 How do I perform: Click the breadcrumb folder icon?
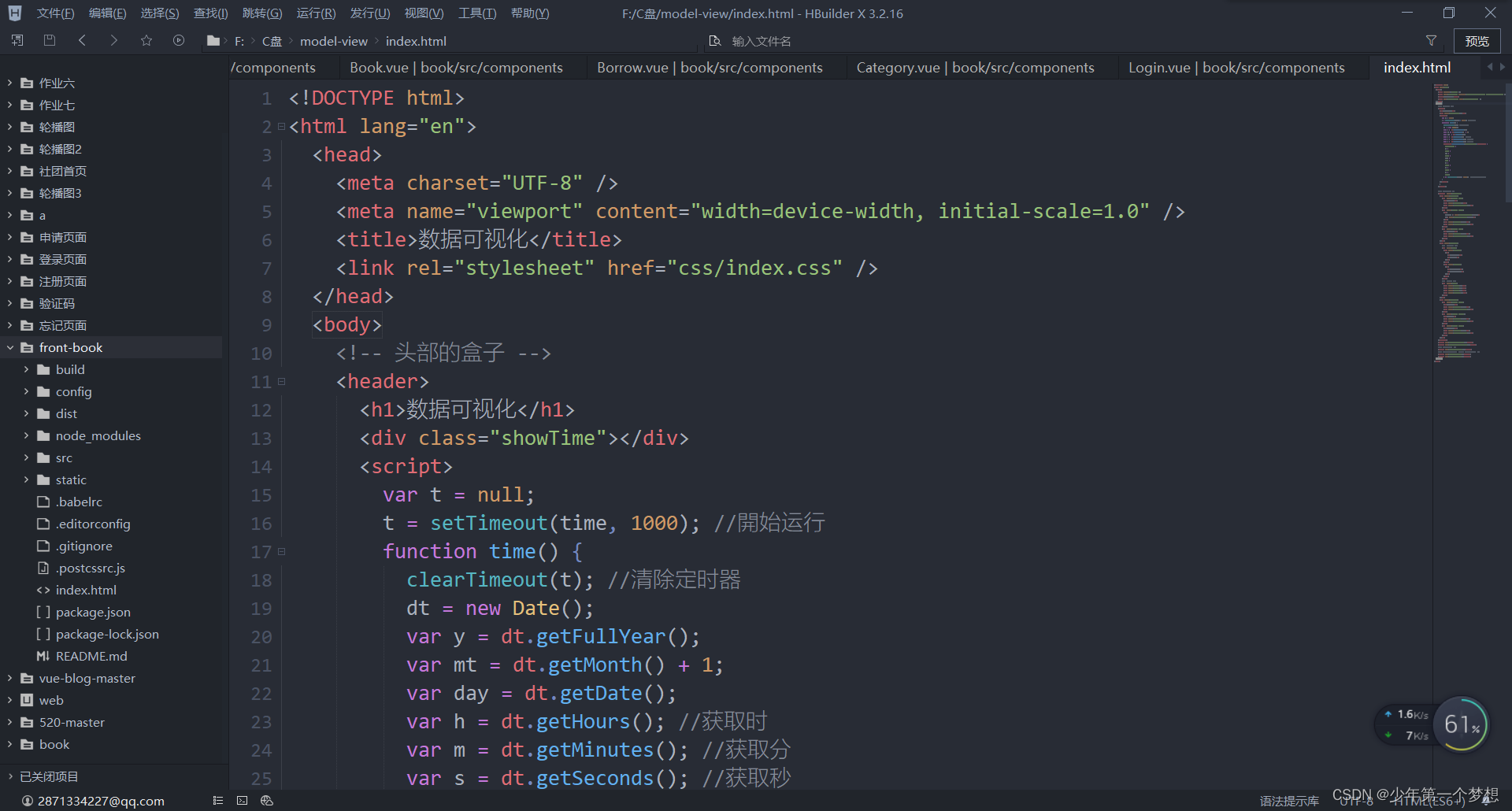click(213, 41)
